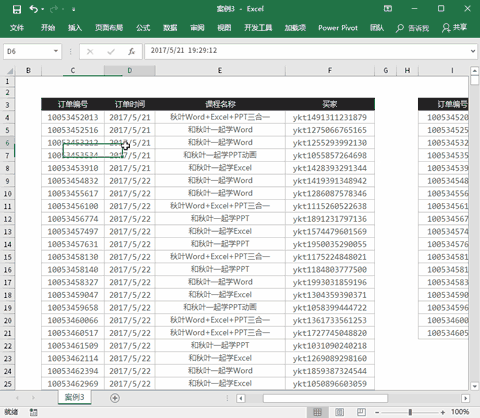Open the 视图 ribbon tab

tap(224, 28)
